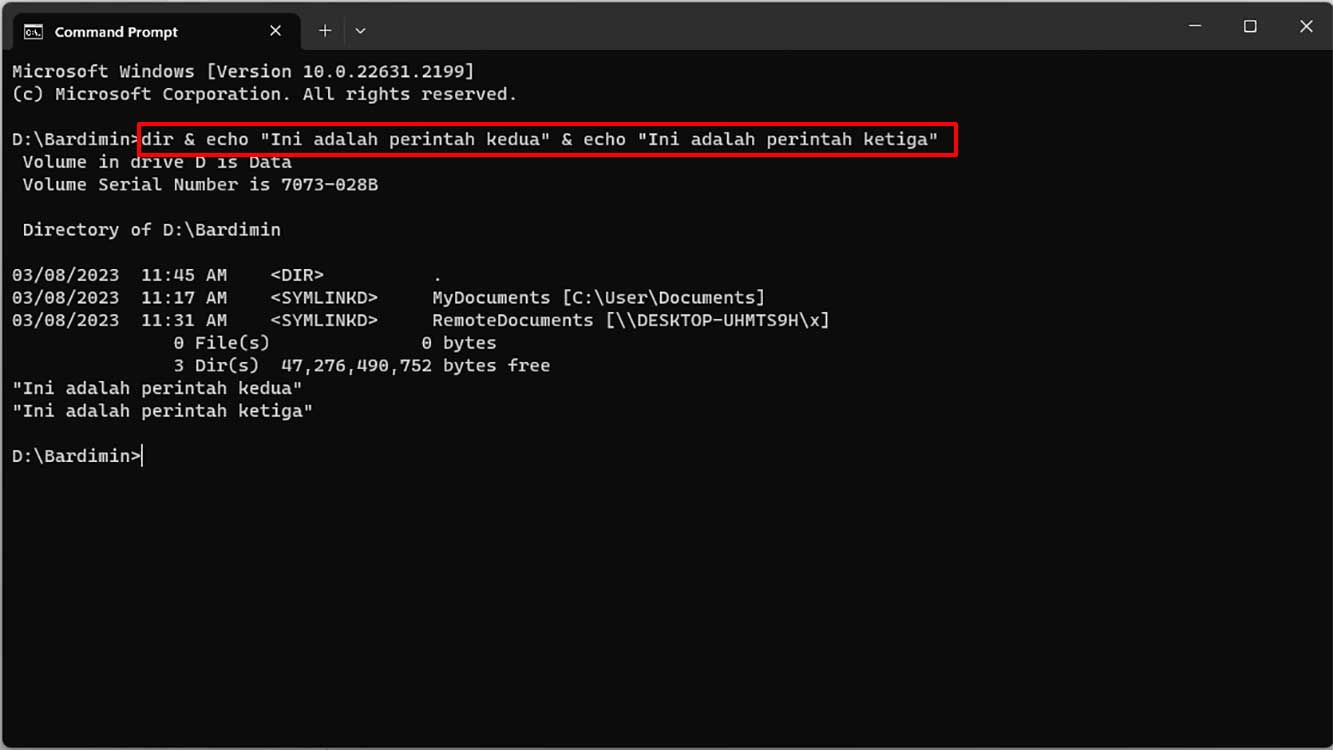Close the Command Prompt tab with its X
1333x750 pixels.
coord(275,31)
